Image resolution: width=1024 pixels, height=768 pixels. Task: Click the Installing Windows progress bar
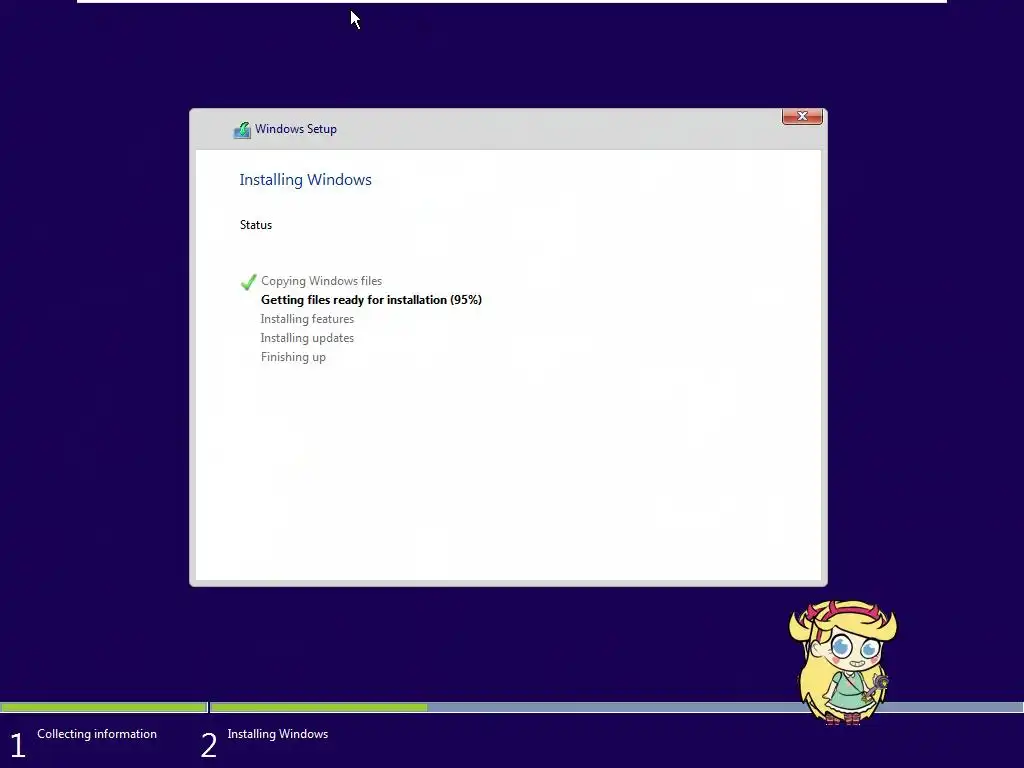tap(616, 707)
